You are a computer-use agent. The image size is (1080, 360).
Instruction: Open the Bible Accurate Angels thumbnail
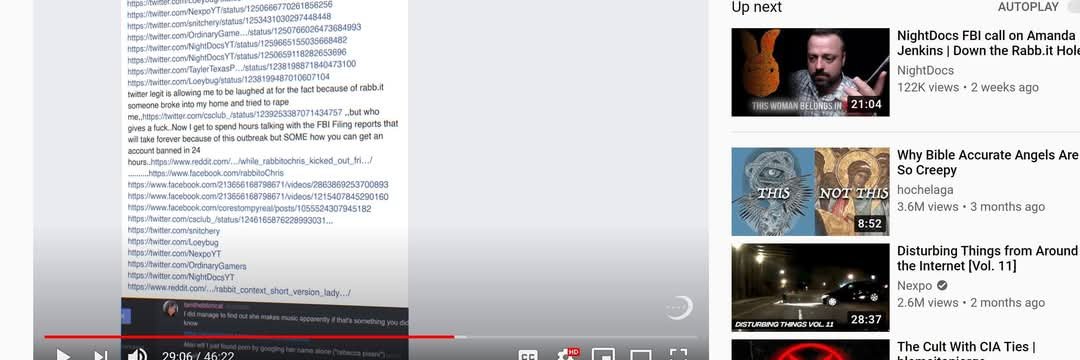pyautogui.click(x=810, y=191)
